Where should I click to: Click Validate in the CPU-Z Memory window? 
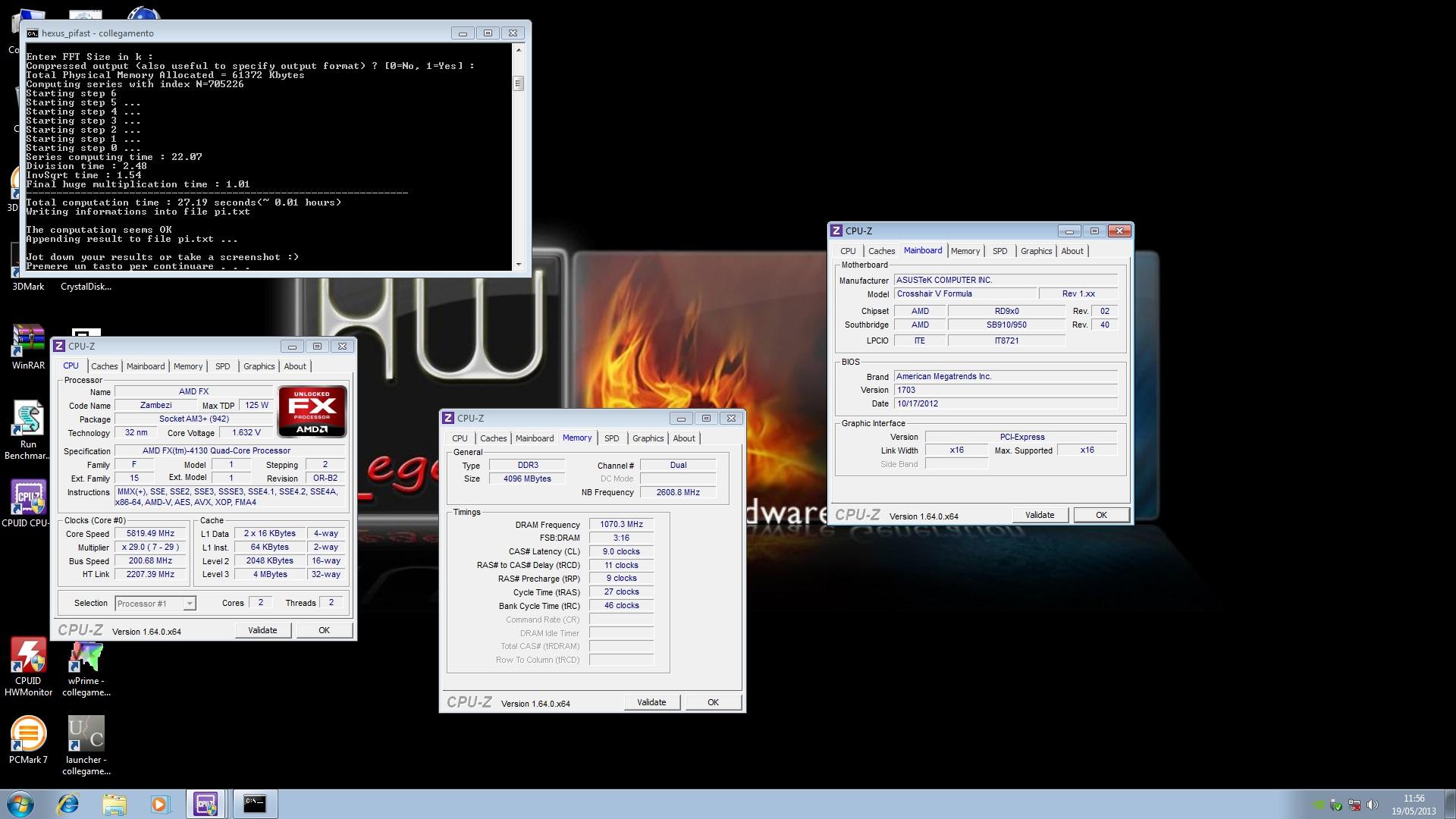pyautogui.click(x=651, y=702)
